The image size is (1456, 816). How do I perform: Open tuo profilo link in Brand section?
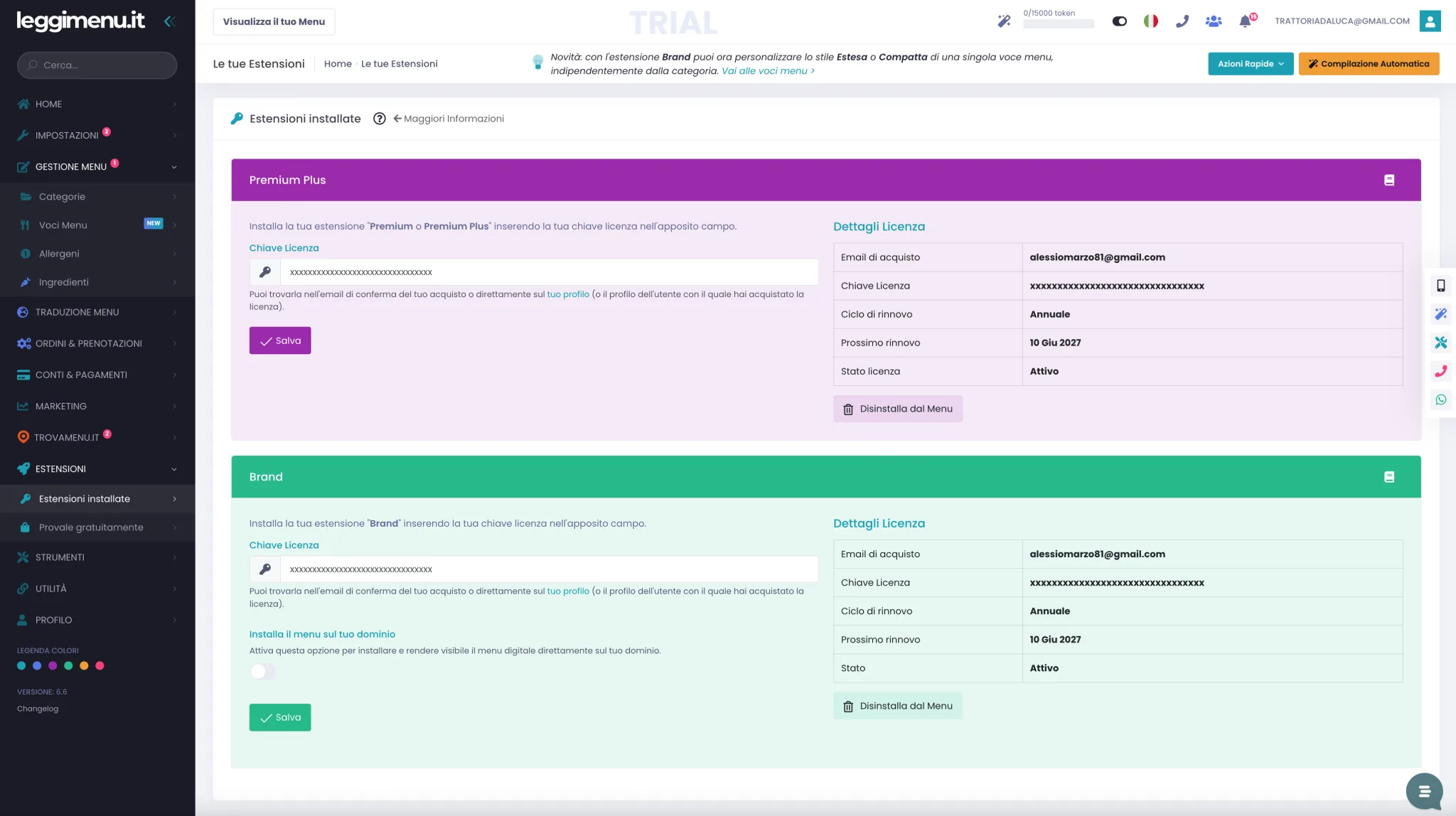click(x=568, y=591)
